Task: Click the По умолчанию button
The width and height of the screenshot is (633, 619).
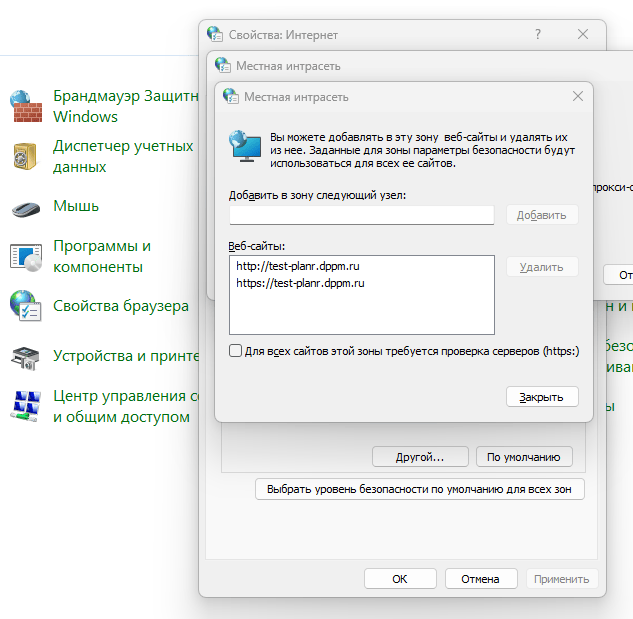Action: (524, 457)
